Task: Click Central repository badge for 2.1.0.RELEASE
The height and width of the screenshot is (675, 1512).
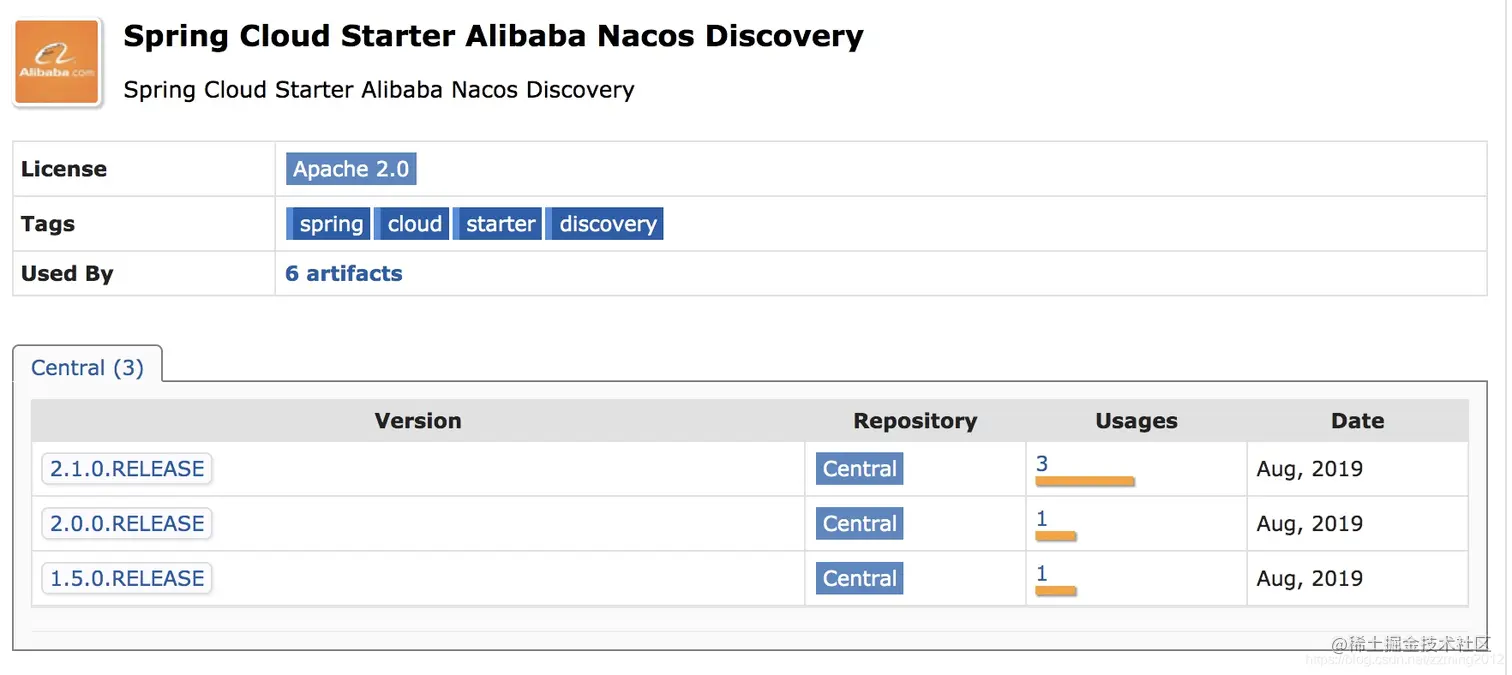Action: pyautogui.click(x=859, y=469)
